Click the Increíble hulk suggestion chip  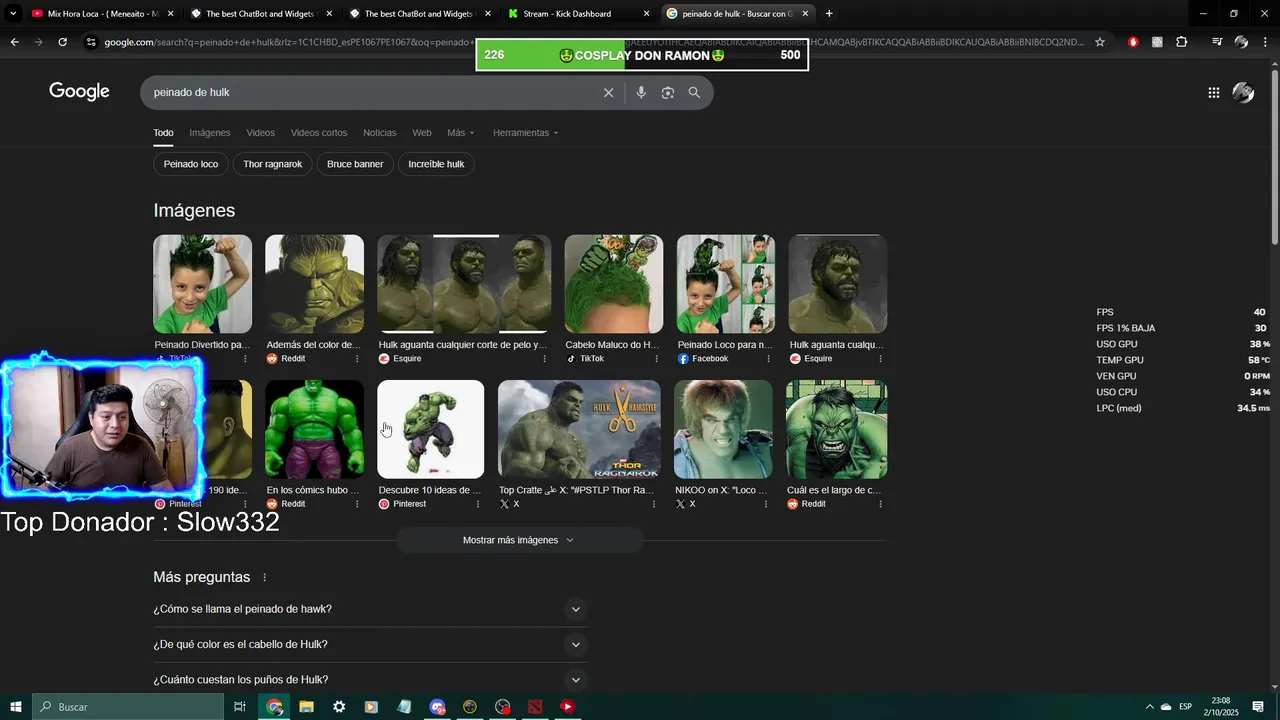click(x=436, y=164)
